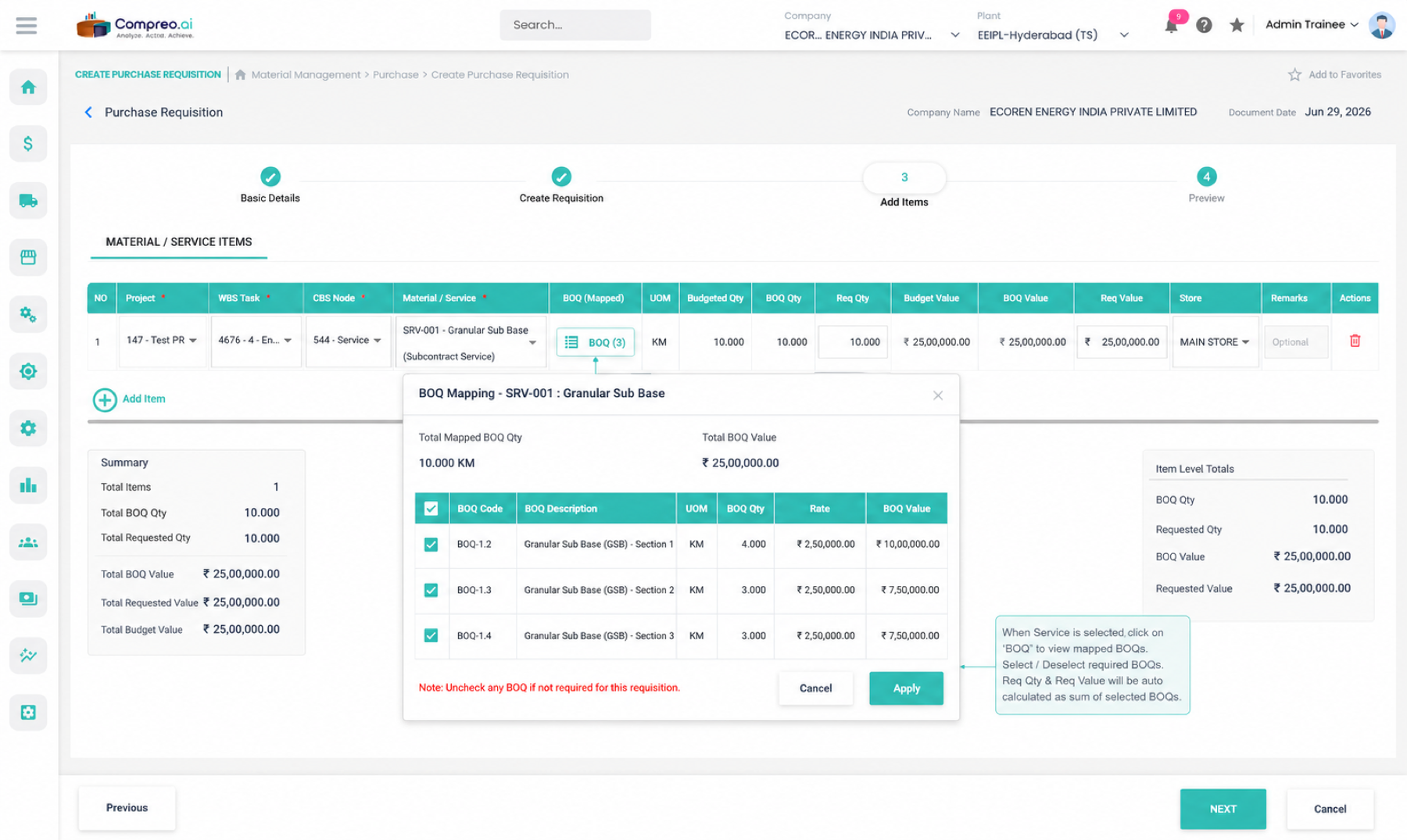This screenshot has height=840, width=1407.
Task: Open the dollar finance sidebar icon
Action: pos(28,144)
